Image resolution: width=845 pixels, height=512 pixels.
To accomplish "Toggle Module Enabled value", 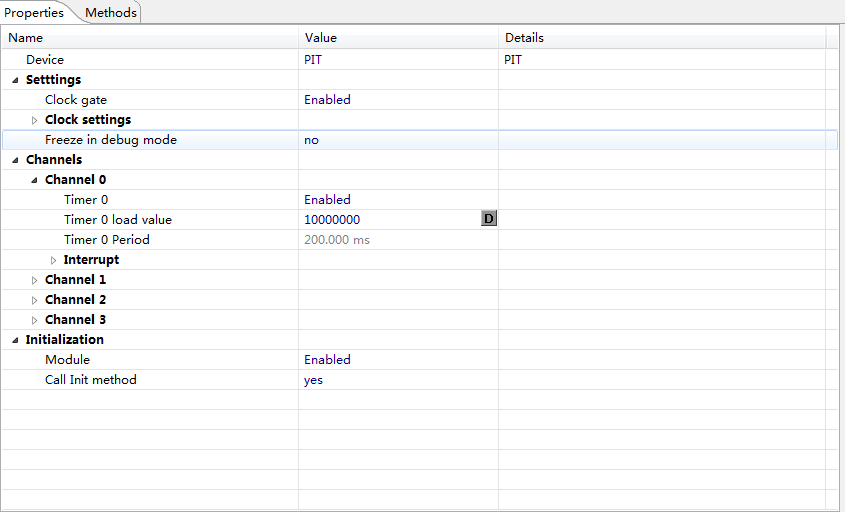I will [327, 359].
